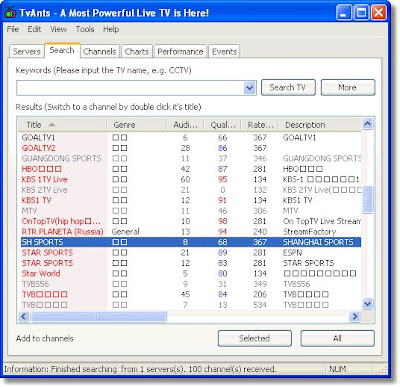Sort by the Qual... column header
Viewport: 400px width, 387px height.
point(223,125)
